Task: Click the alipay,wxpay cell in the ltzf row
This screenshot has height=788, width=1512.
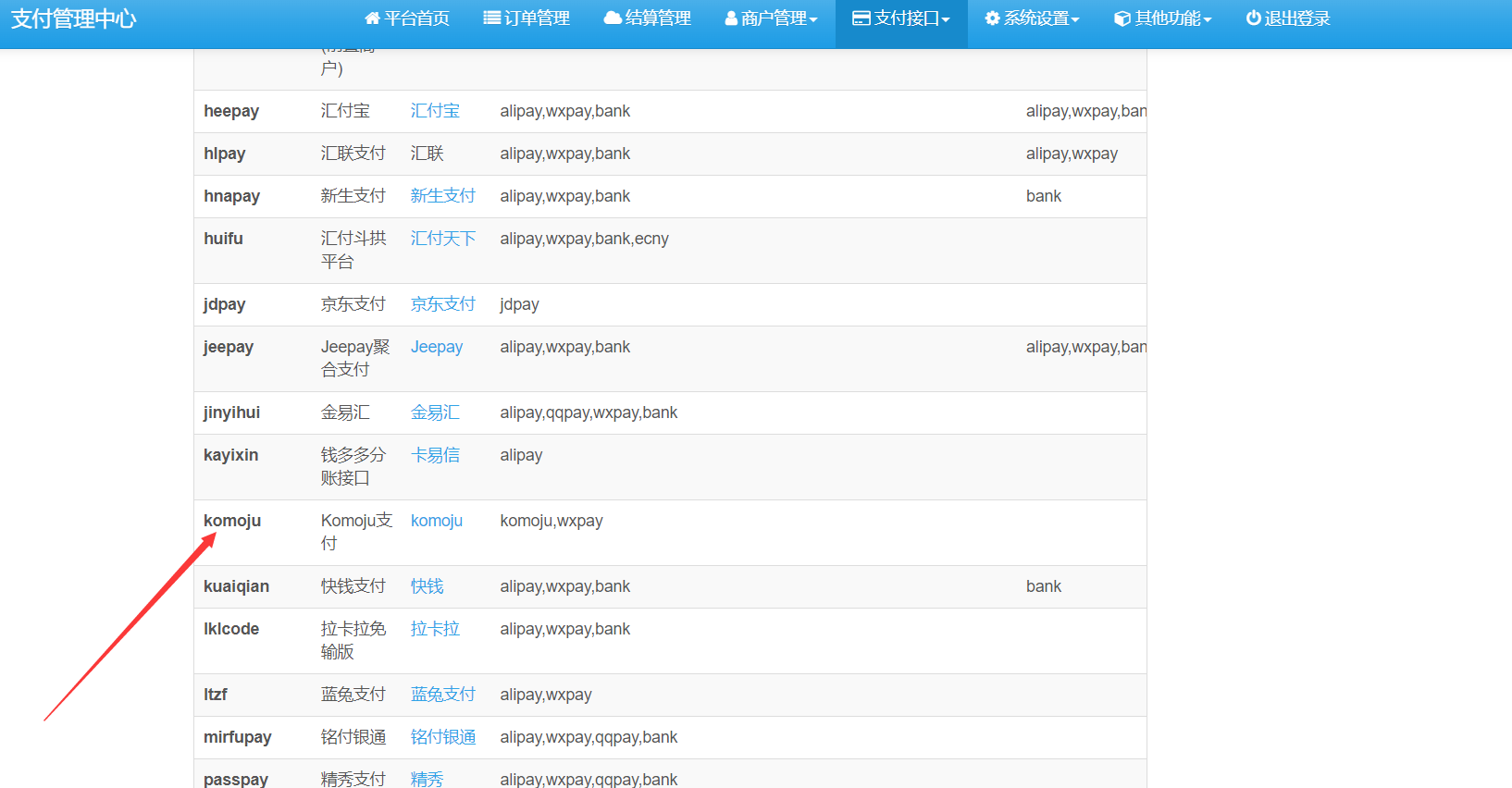Action: [546, 695]
